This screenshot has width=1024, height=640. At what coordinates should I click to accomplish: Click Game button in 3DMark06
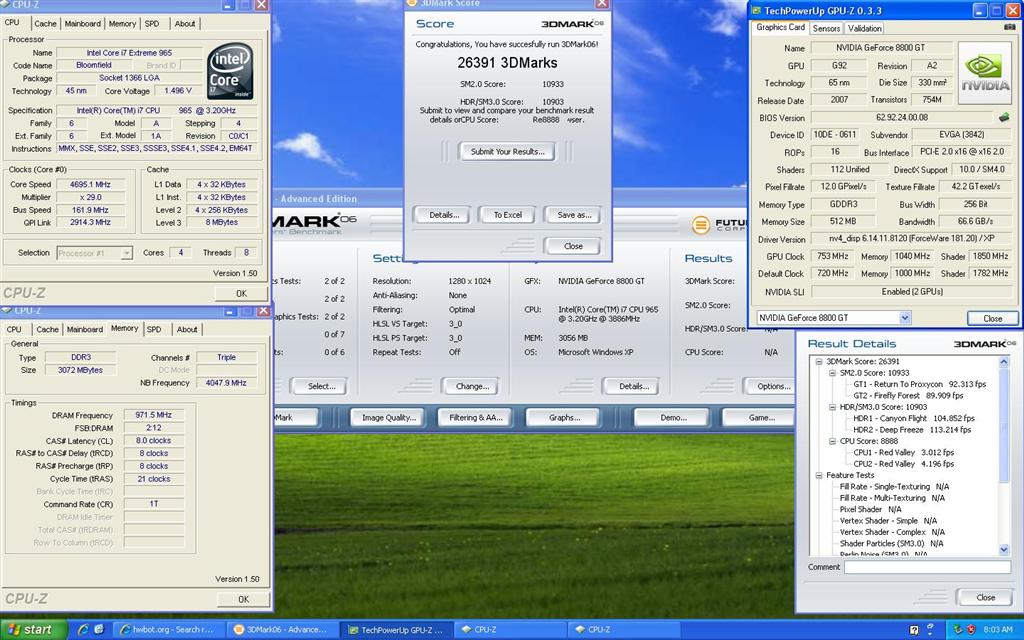pyautogui.click(x=761, y=418)
